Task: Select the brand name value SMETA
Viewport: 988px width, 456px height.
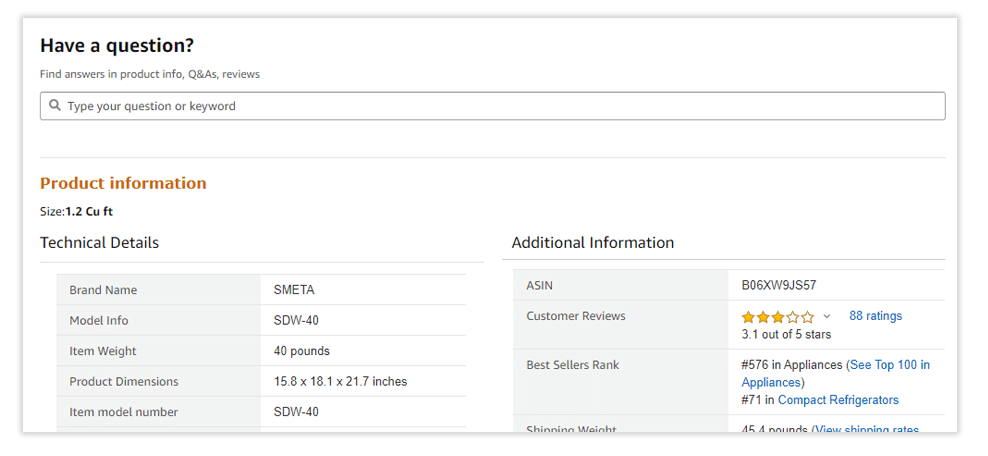Action: pyautogui.click(x=294, y=290)
